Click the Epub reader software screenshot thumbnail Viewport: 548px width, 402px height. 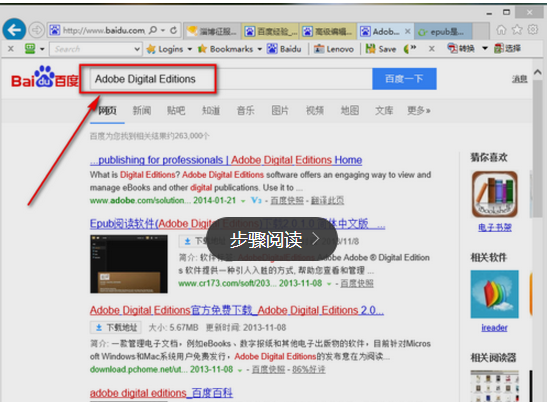pos(129,264)
